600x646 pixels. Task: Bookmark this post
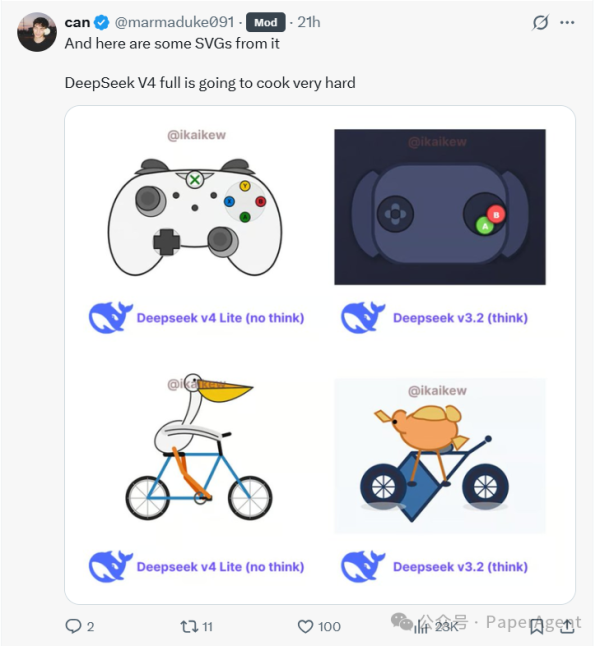pos(538,626)
